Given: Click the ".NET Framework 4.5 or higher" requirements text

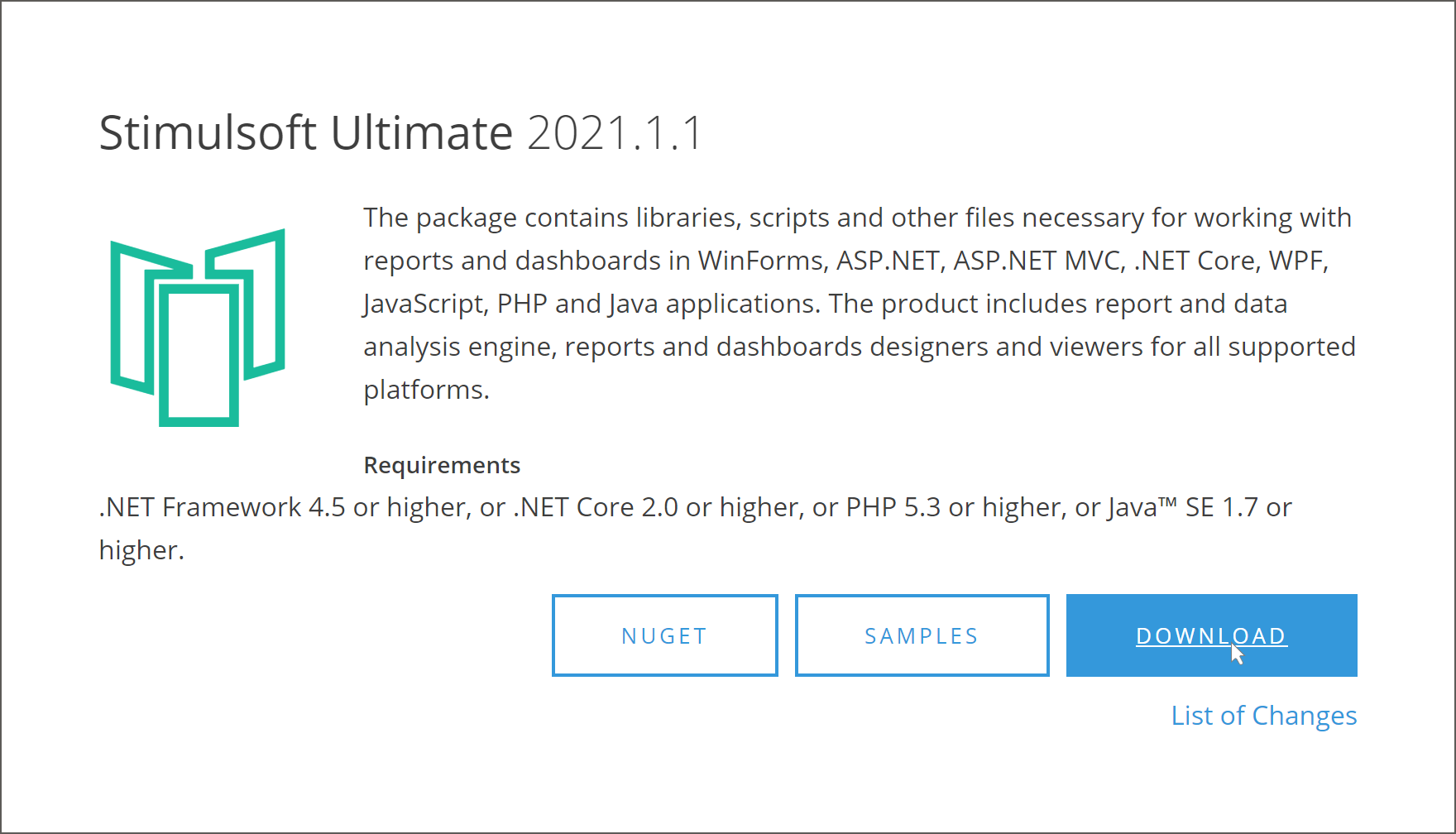Looking at the screenshot, I should coord(695,528).
